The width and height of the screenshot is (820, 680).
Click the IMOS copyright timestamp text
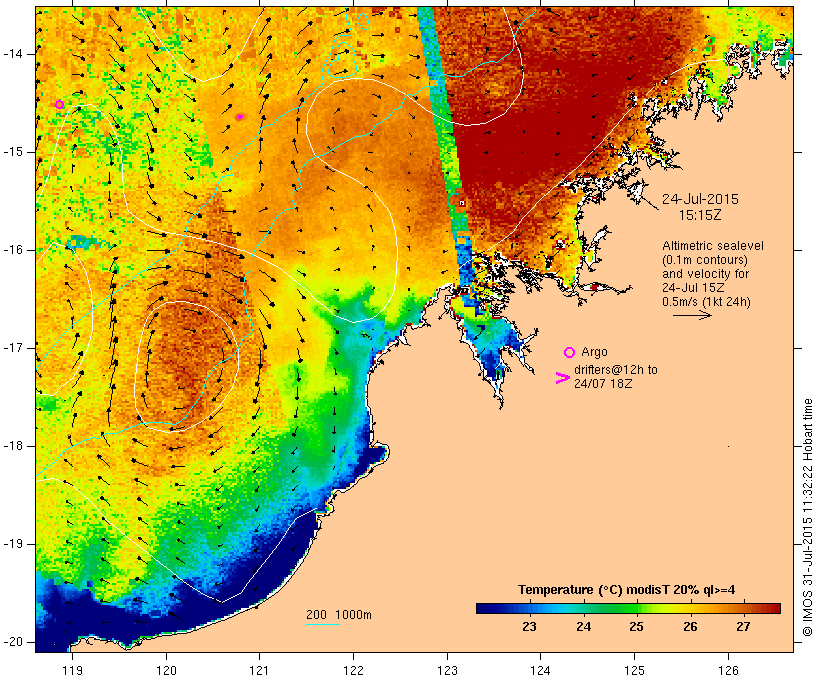(x=807, y=517)
